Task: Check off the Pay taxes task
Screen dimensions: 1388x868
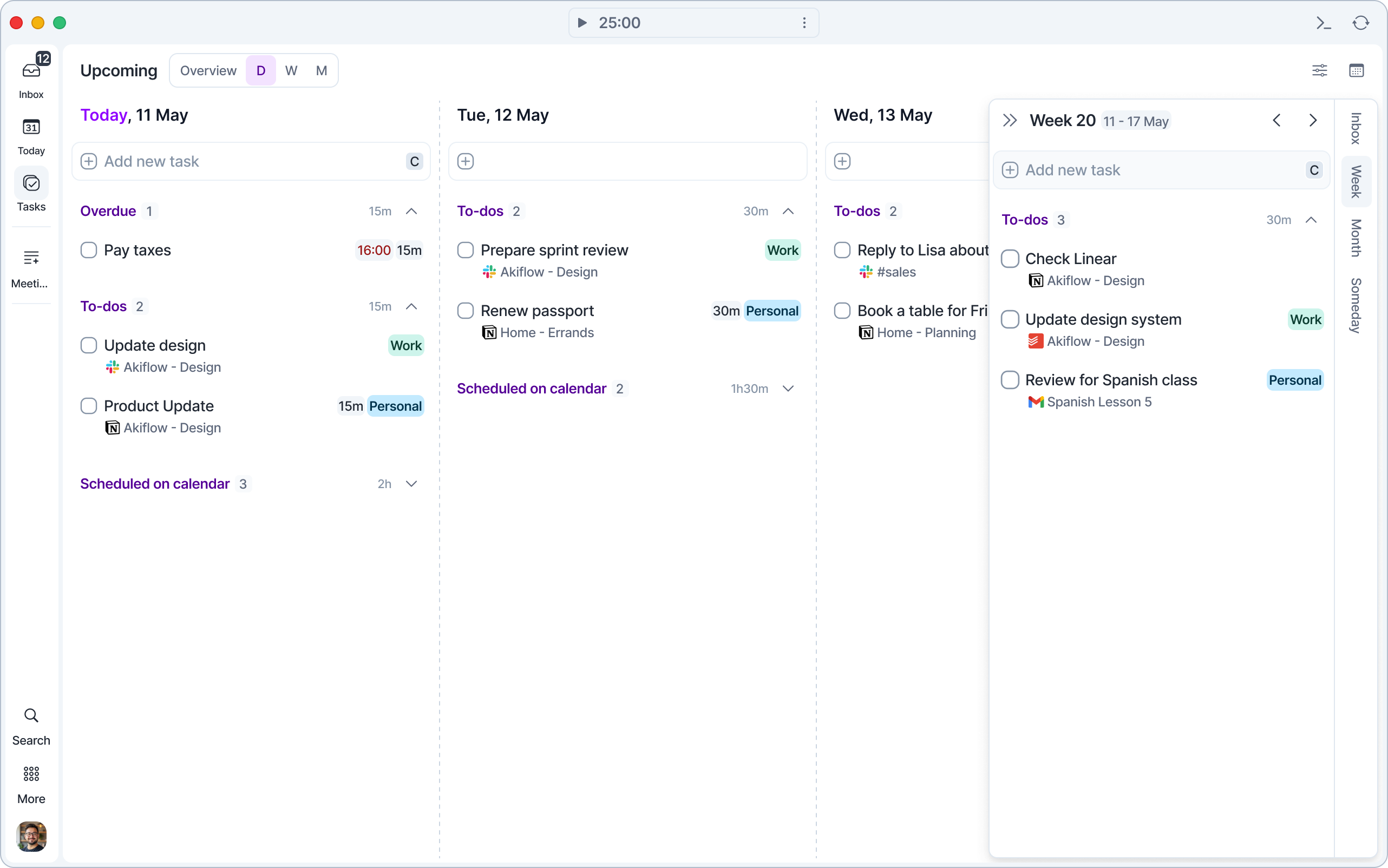Action: point(88,251)
